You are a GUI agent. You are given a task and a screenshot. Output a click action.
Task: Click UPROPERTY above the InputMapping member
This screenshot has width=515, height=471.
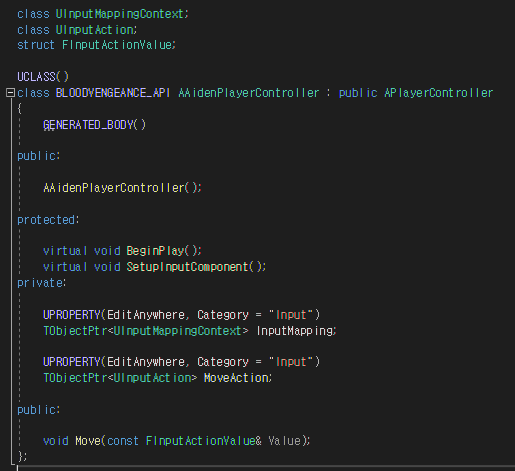72,315
